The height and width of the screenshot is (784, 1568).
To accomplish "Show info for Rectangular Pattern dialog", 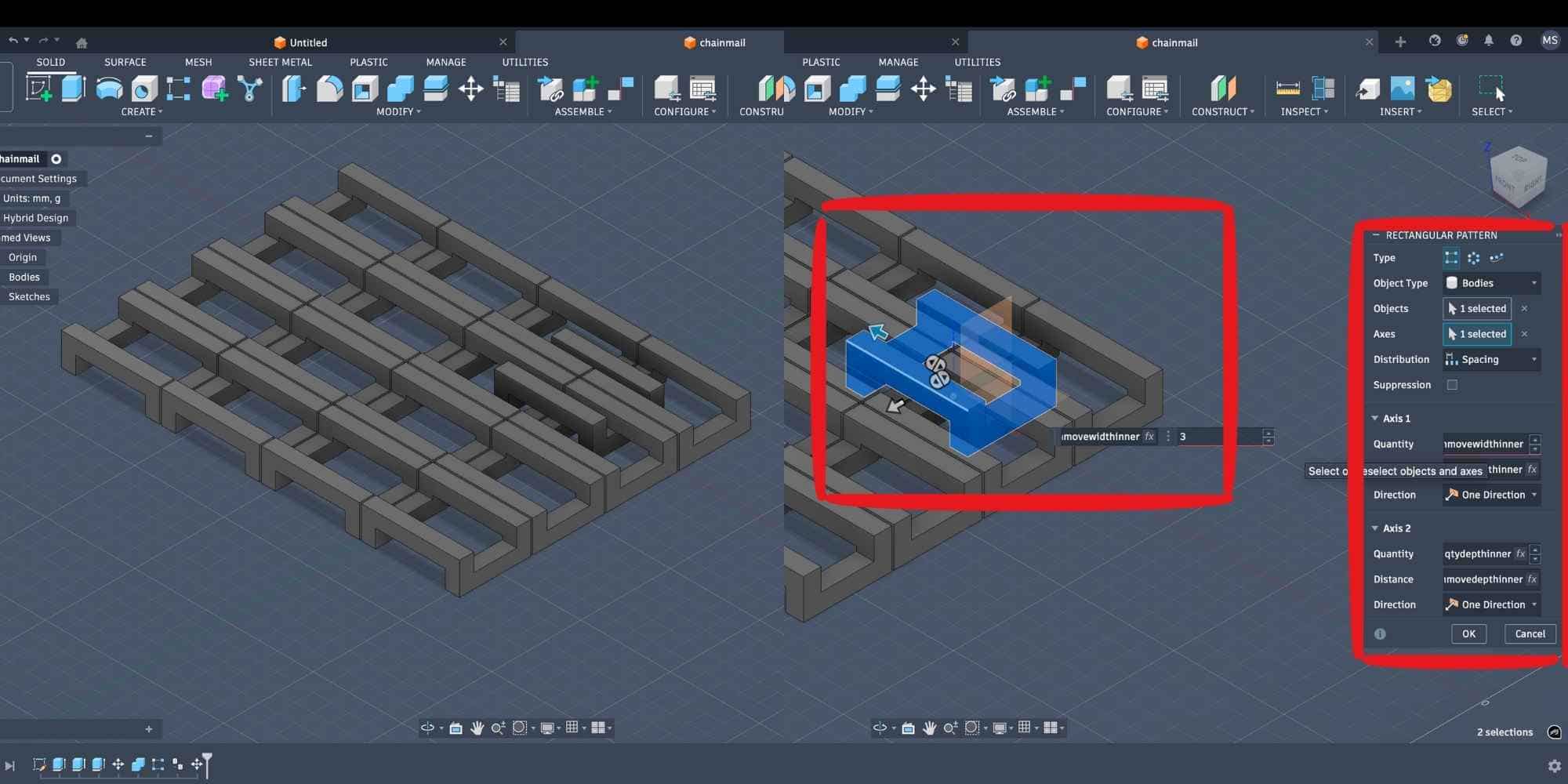I will pyautogui.click(x=1380, y=634).
